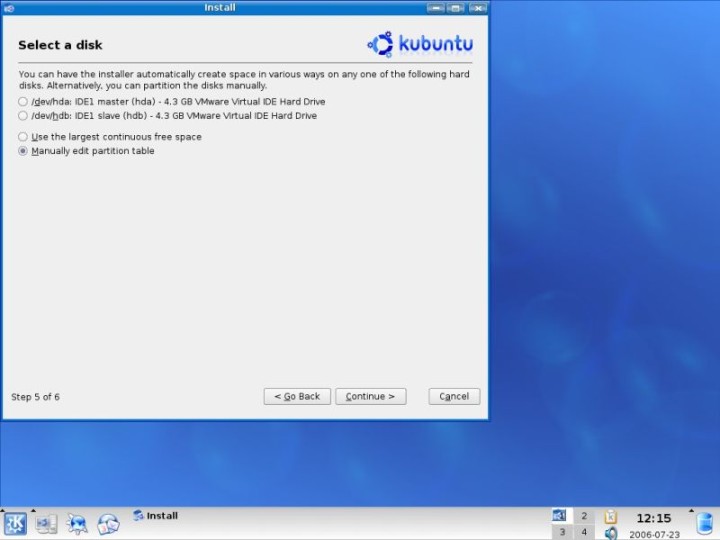Click the 2006-07-23 date in panel

coord(654,534)
